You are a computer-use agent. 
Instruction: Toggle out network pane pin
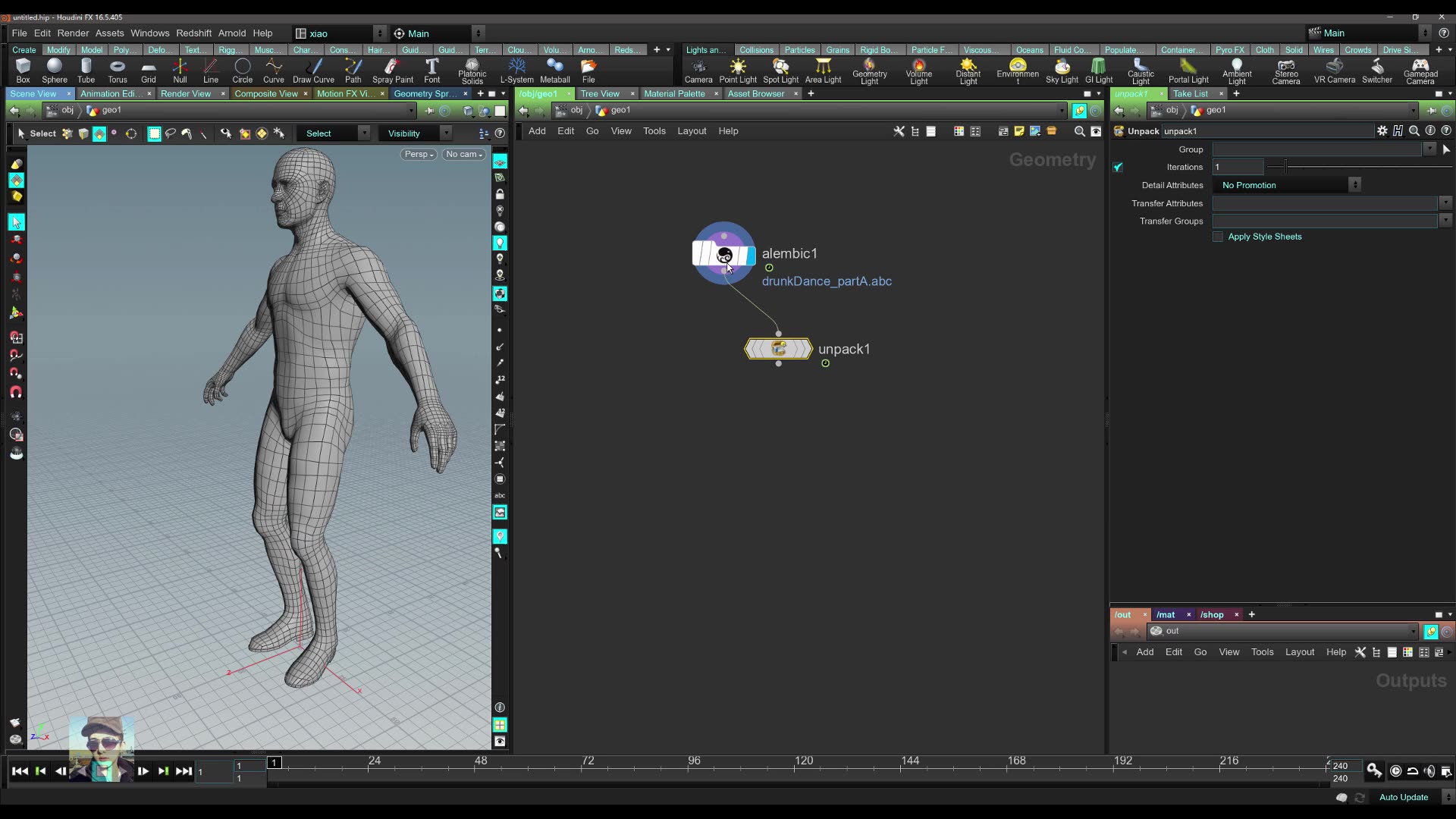pyautogui.click(x=1431, y=632)
